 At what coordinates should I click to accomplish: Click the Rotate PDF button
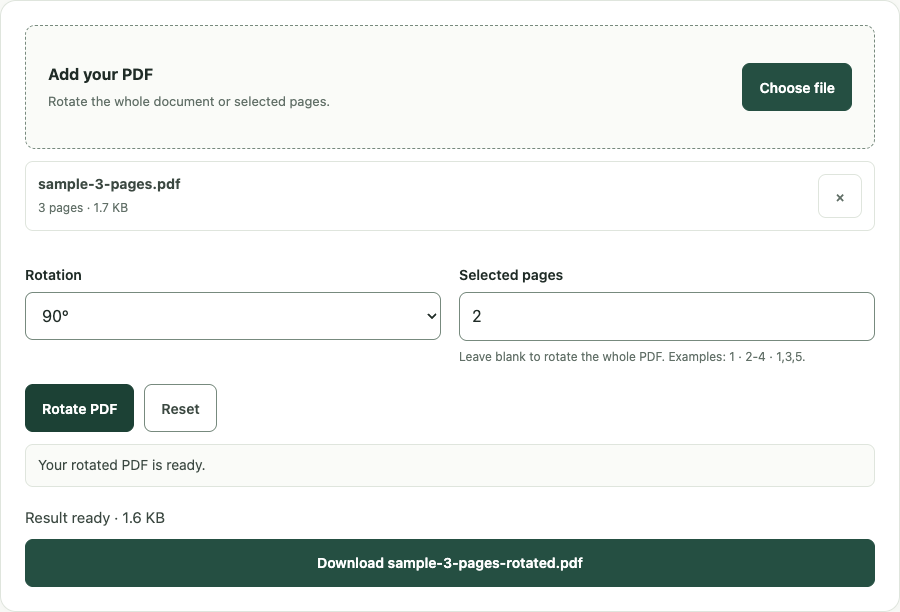[79, 408]
